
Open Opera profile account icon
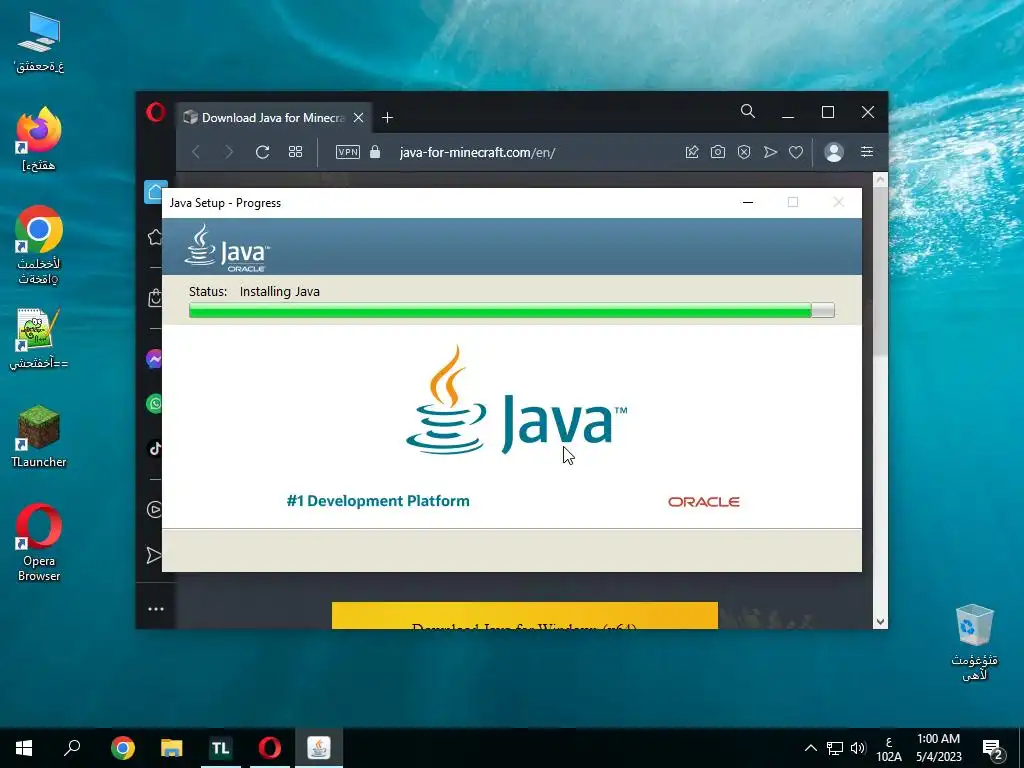point(834,152)
